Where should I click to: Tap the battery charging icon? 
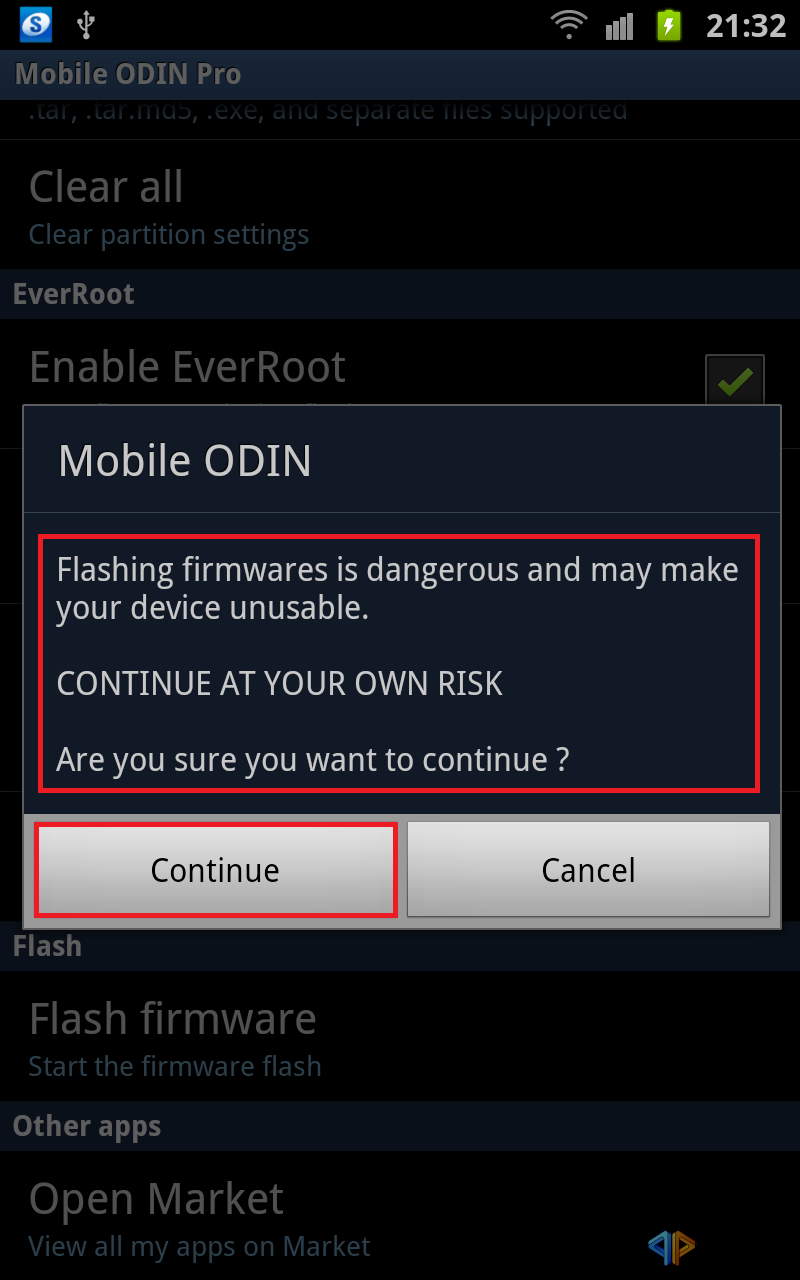point(668,24)
